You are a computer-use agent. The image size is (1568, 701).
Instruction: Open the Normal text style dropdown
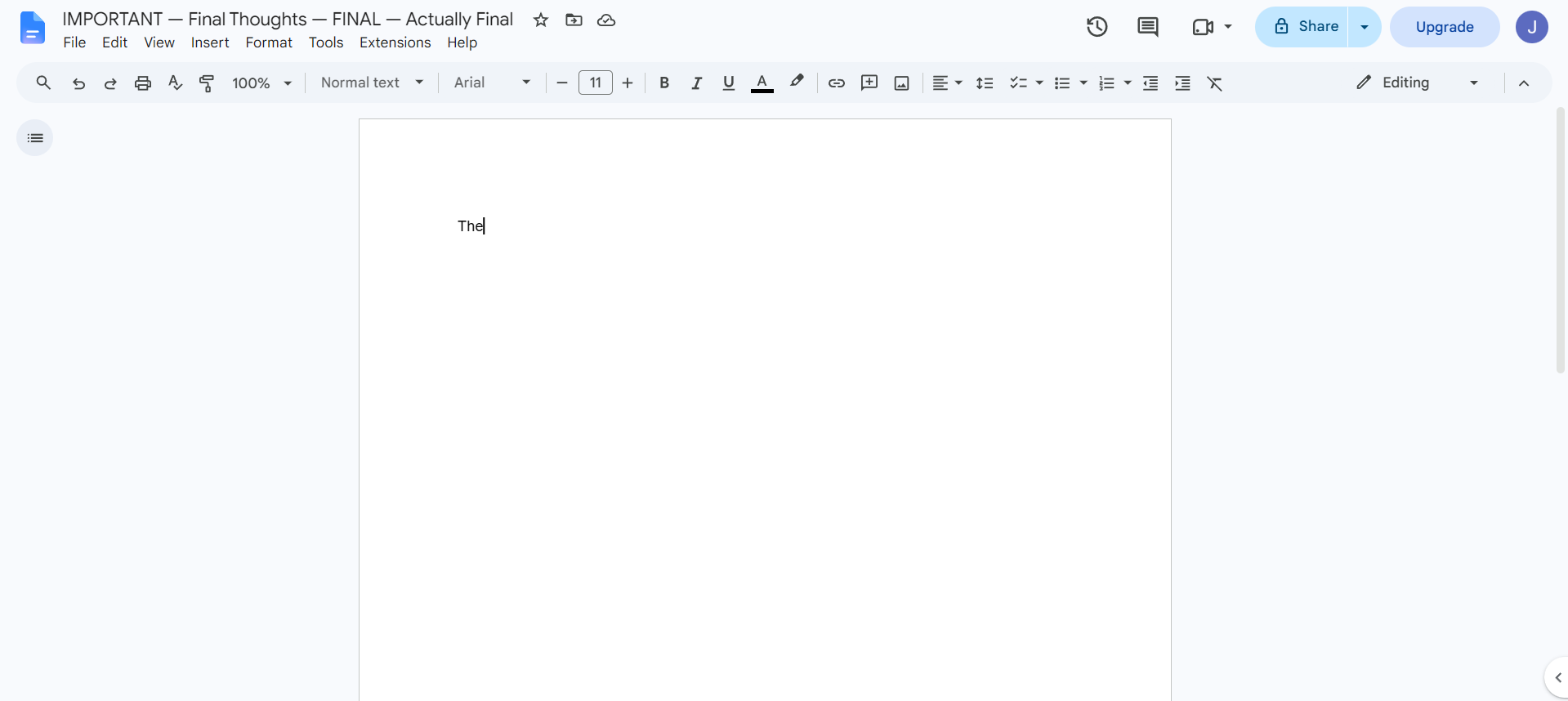pos(373,83)
